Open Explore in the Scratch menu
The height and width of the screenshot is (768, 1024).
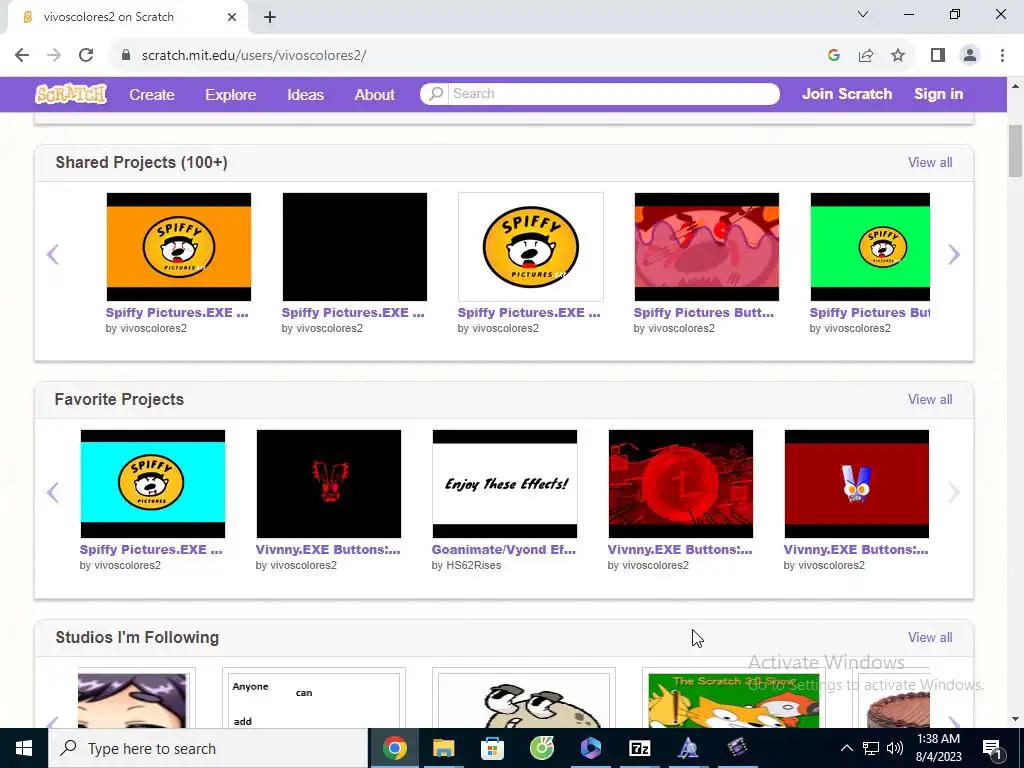click(231, 95)
